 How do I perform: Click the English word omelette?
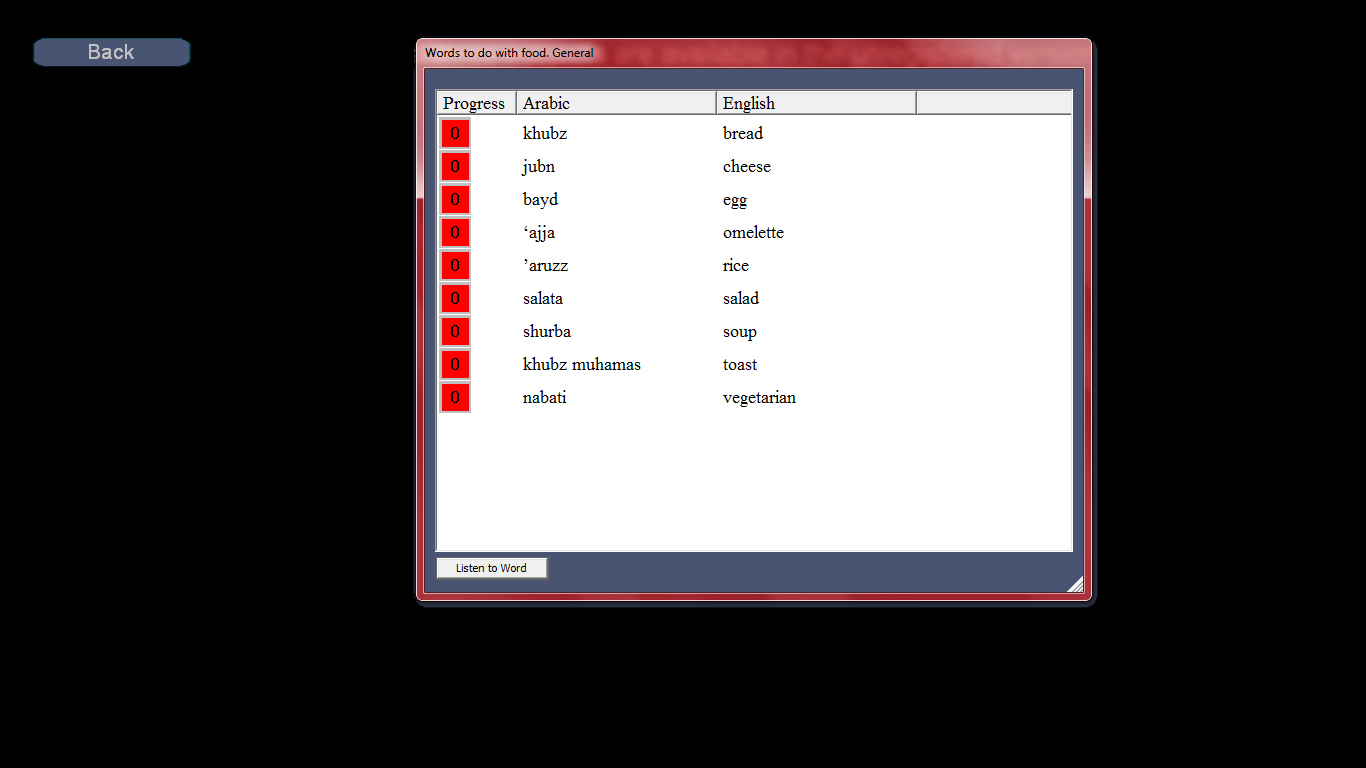coord(753,232)
